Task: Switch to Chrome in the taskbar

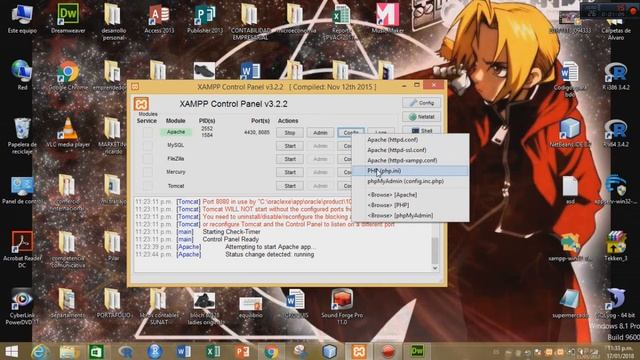Action: tap(271, 351)
